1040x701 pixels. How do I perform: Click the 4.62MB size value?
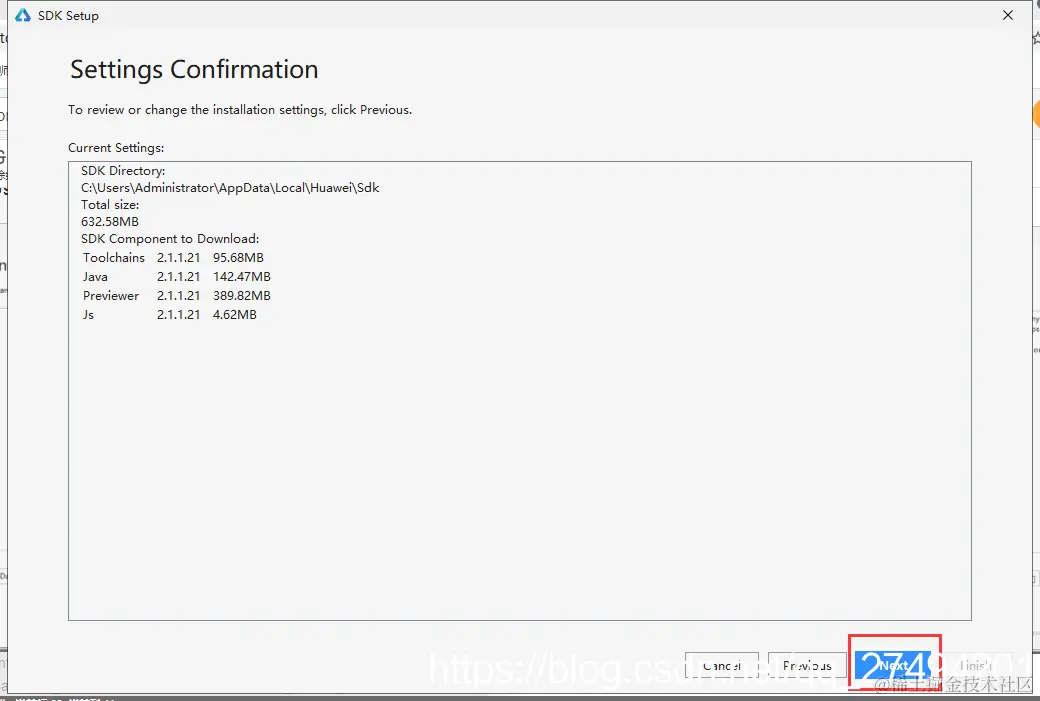235,315
